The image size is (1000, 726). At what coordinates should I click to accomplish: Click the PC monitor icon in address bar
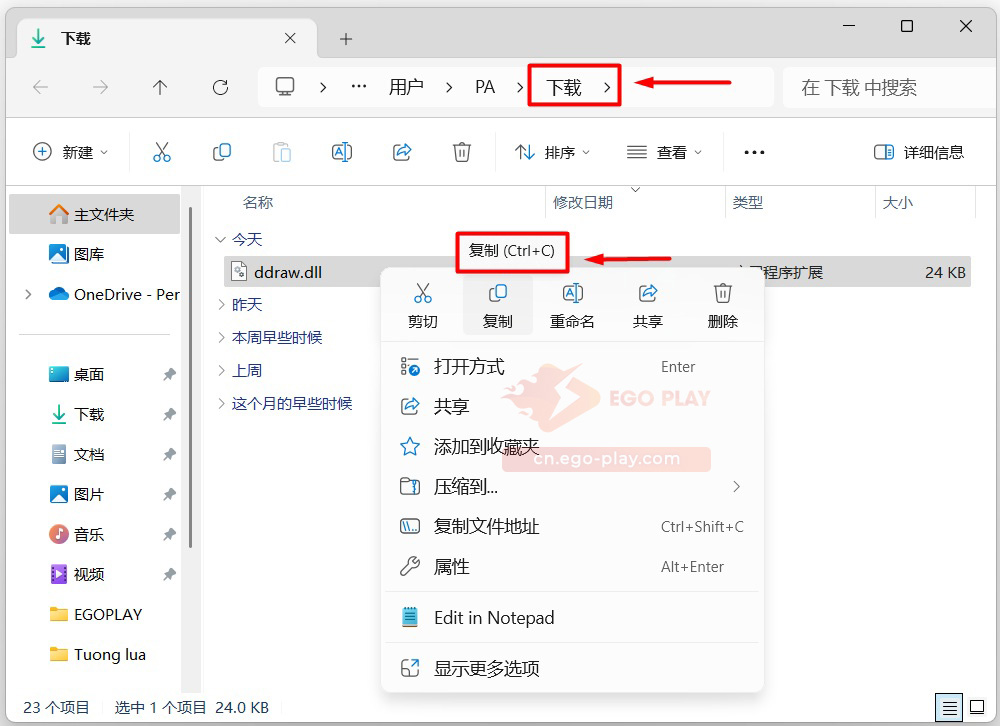[284, 86]
